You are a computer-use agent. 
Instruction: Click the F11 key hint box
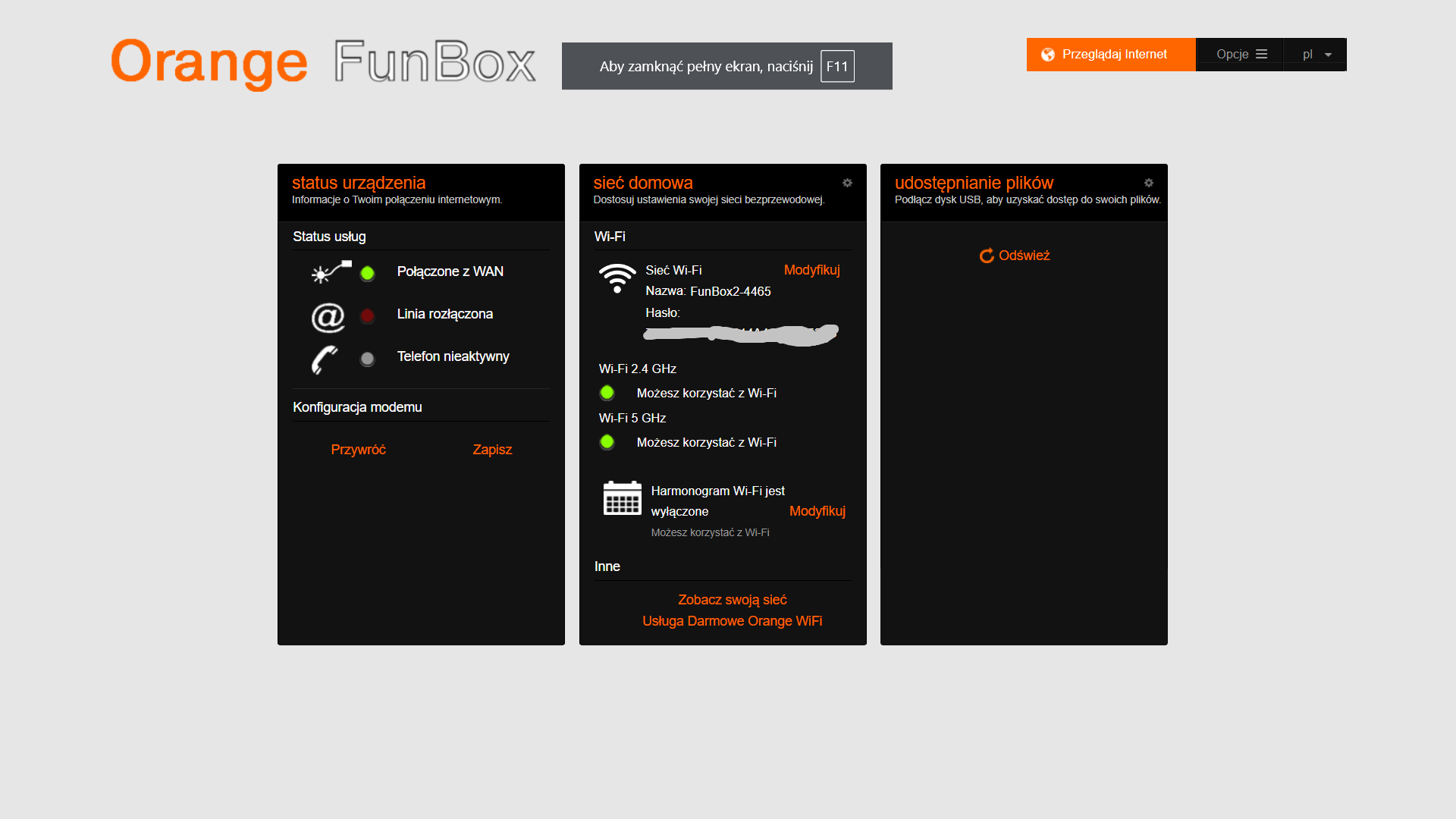pos(837,66)
